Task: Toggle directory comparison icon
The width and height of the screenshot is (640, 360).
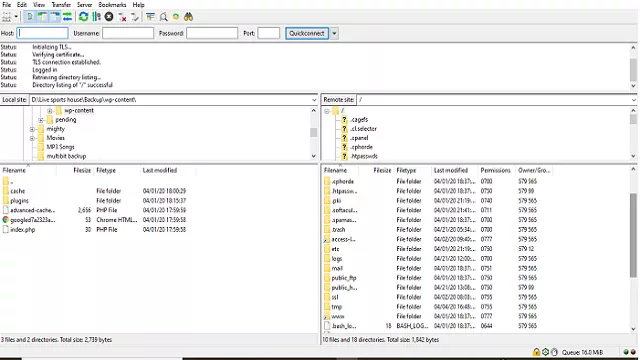Action: pyautogui.click(x=163, y=17)
